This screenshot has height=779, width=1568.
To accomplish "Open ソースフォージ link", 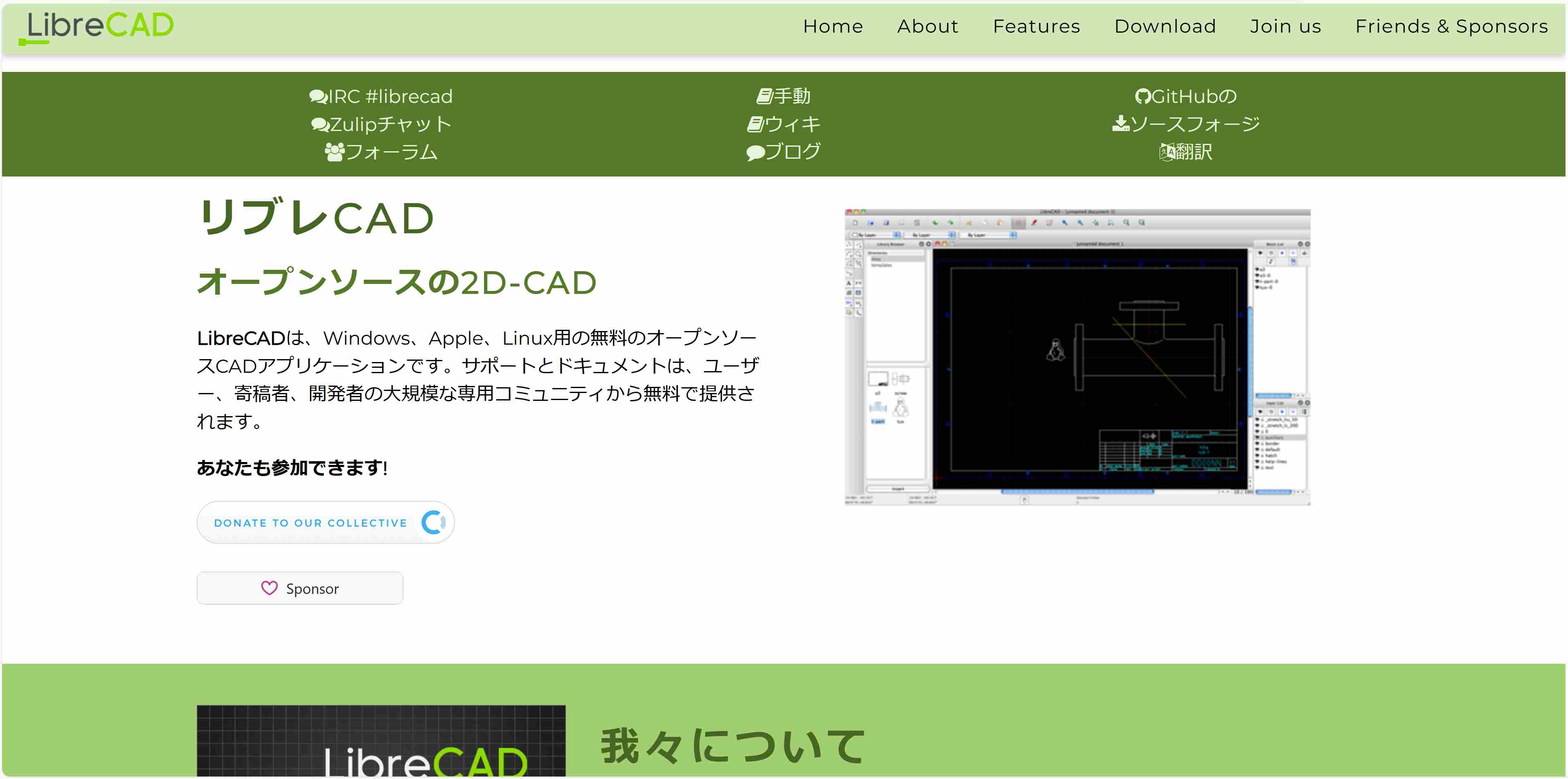I will pyautogui.click(x=1195, y=124).
